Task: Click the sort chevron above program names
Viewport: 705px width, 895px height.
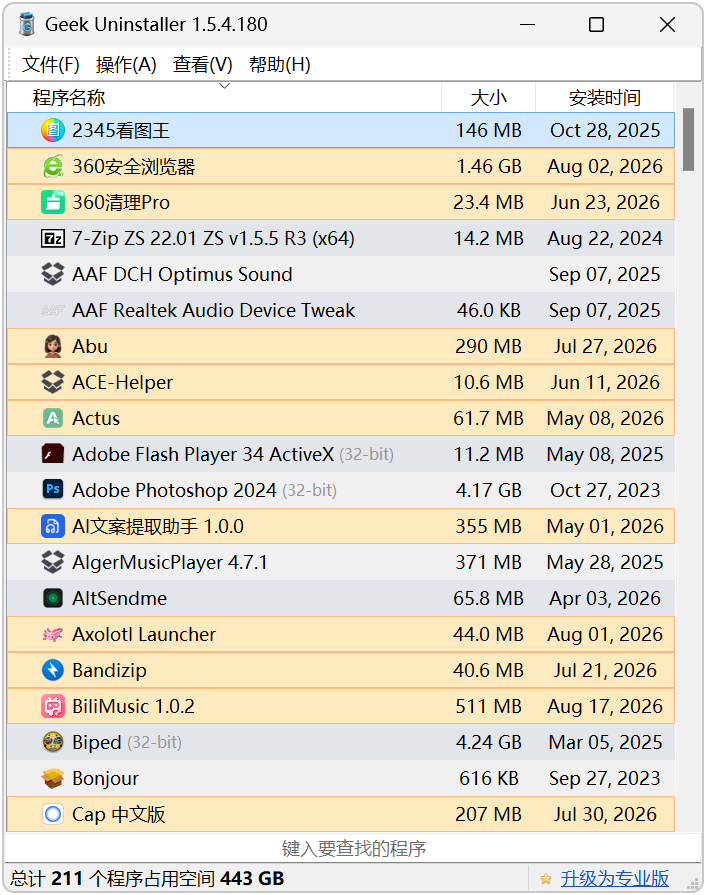Action: [224, 86]
